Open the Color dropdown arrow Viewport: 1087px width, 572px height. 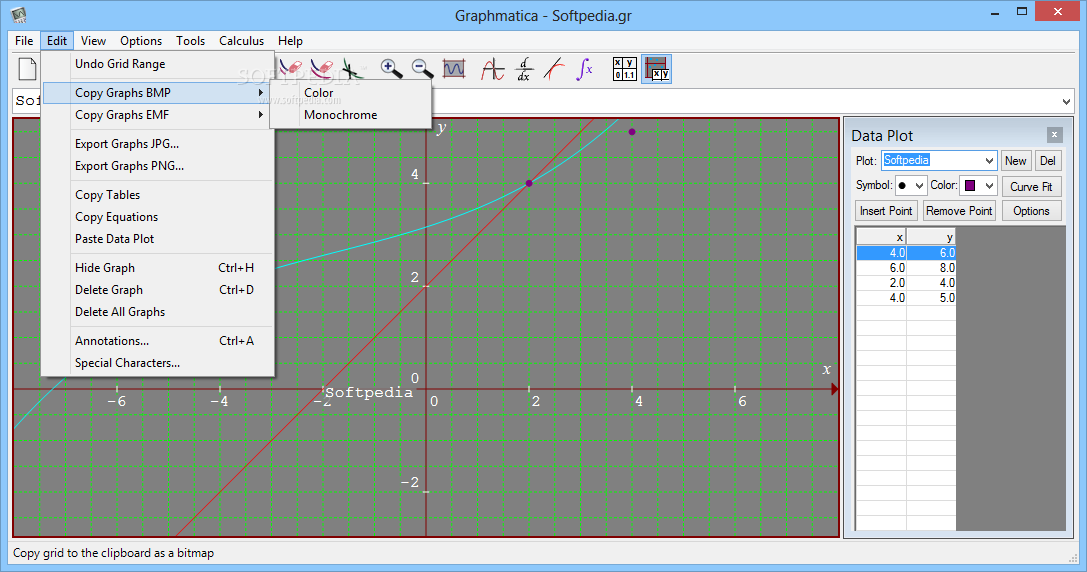pos(989,185)
